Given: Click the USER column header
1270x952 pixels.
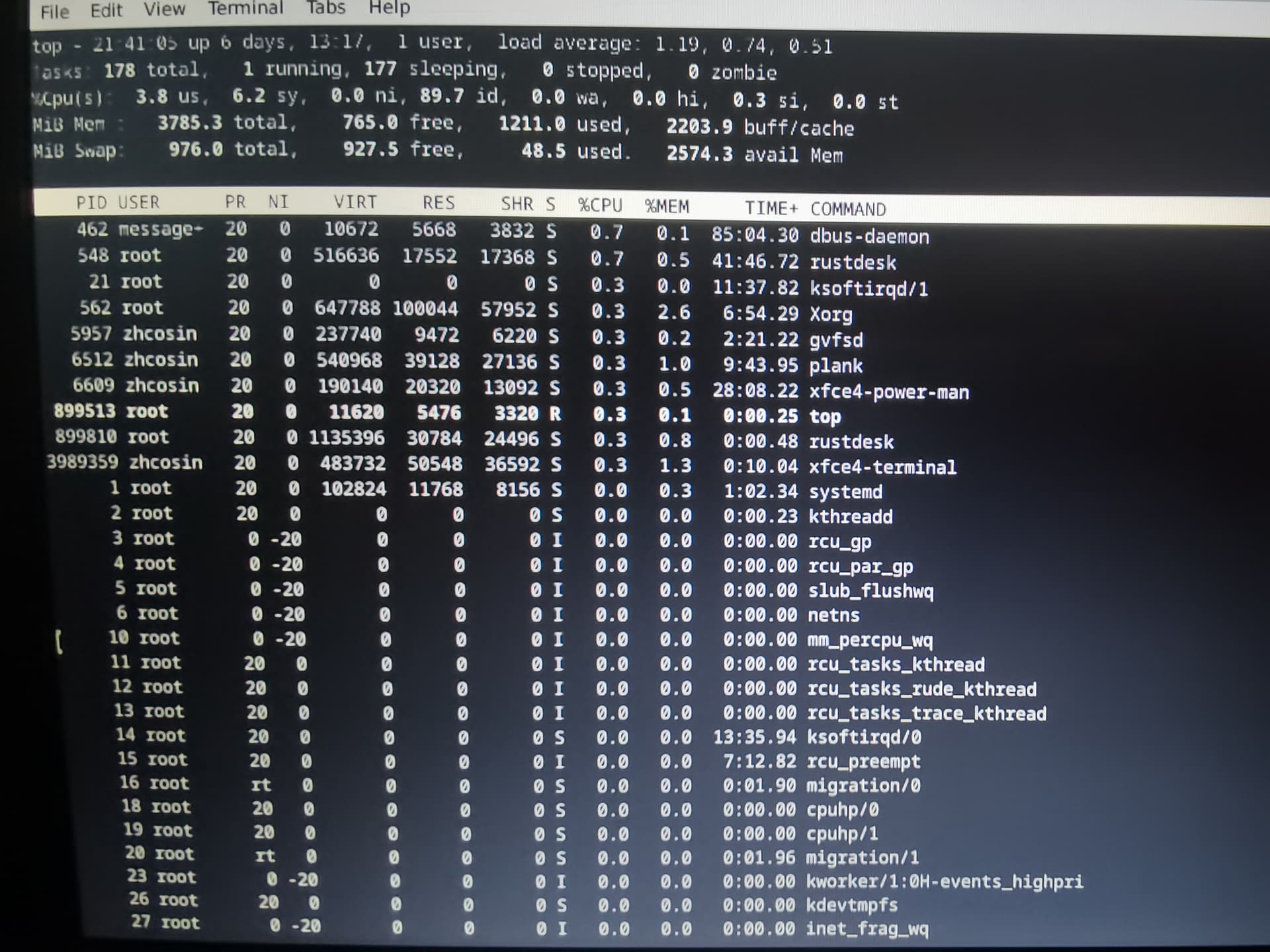Looking at the screenshot, I should coord(138,202).
